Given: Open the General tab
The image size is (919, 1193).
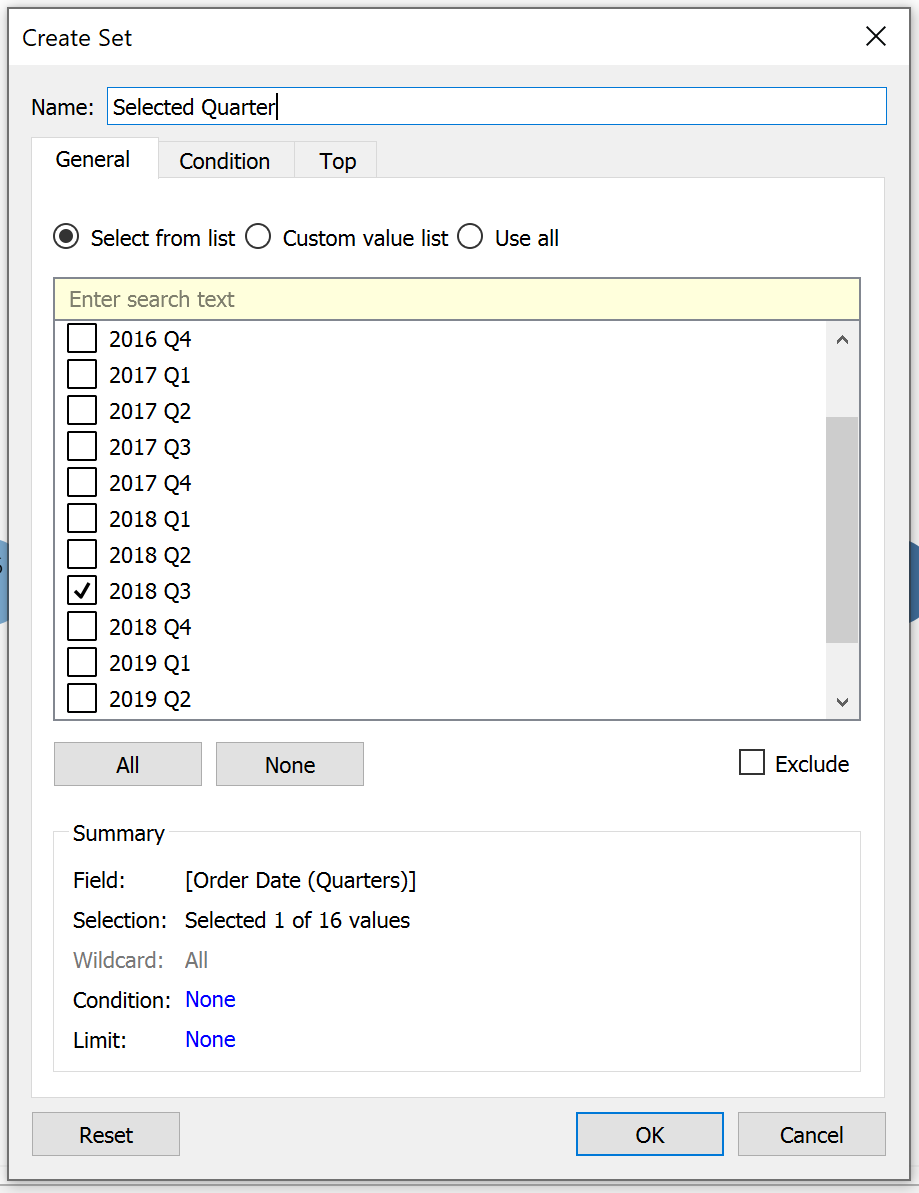Looking at the screenshot, I should click(x=94, y=159).
